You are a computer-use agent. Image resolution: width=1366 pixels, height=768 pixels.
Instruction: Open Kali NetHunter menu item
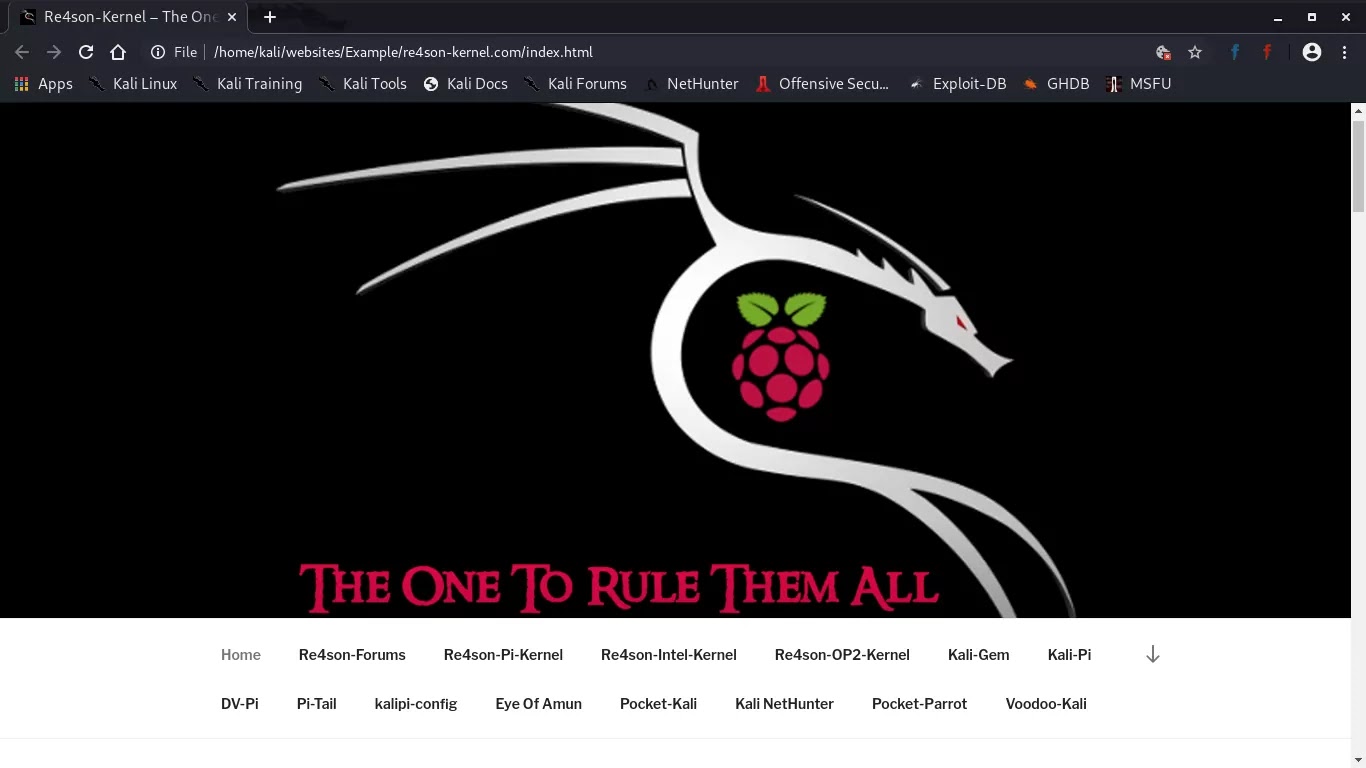(x=784, y=704)
